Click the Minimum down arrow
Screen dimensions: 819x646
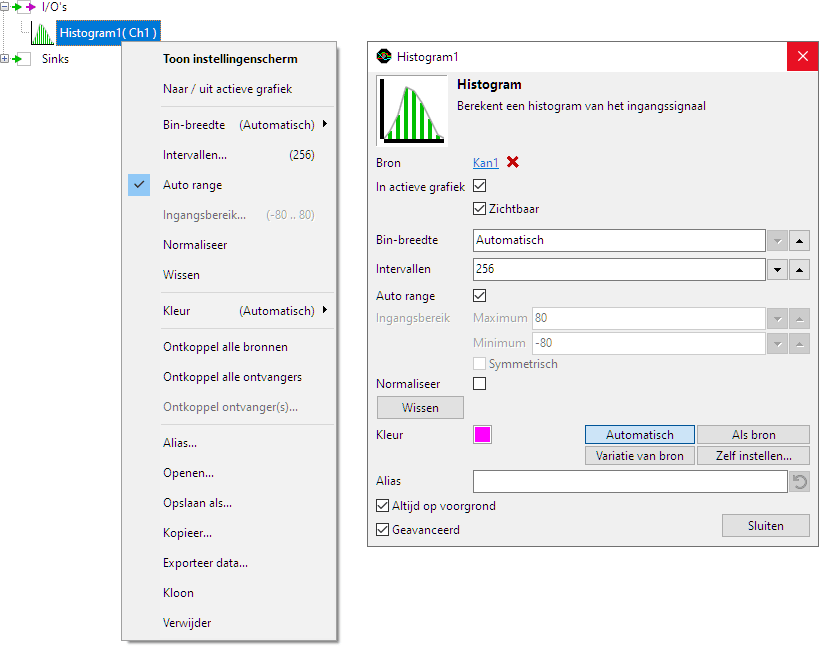pyautogui.click(x=778, y=344)
